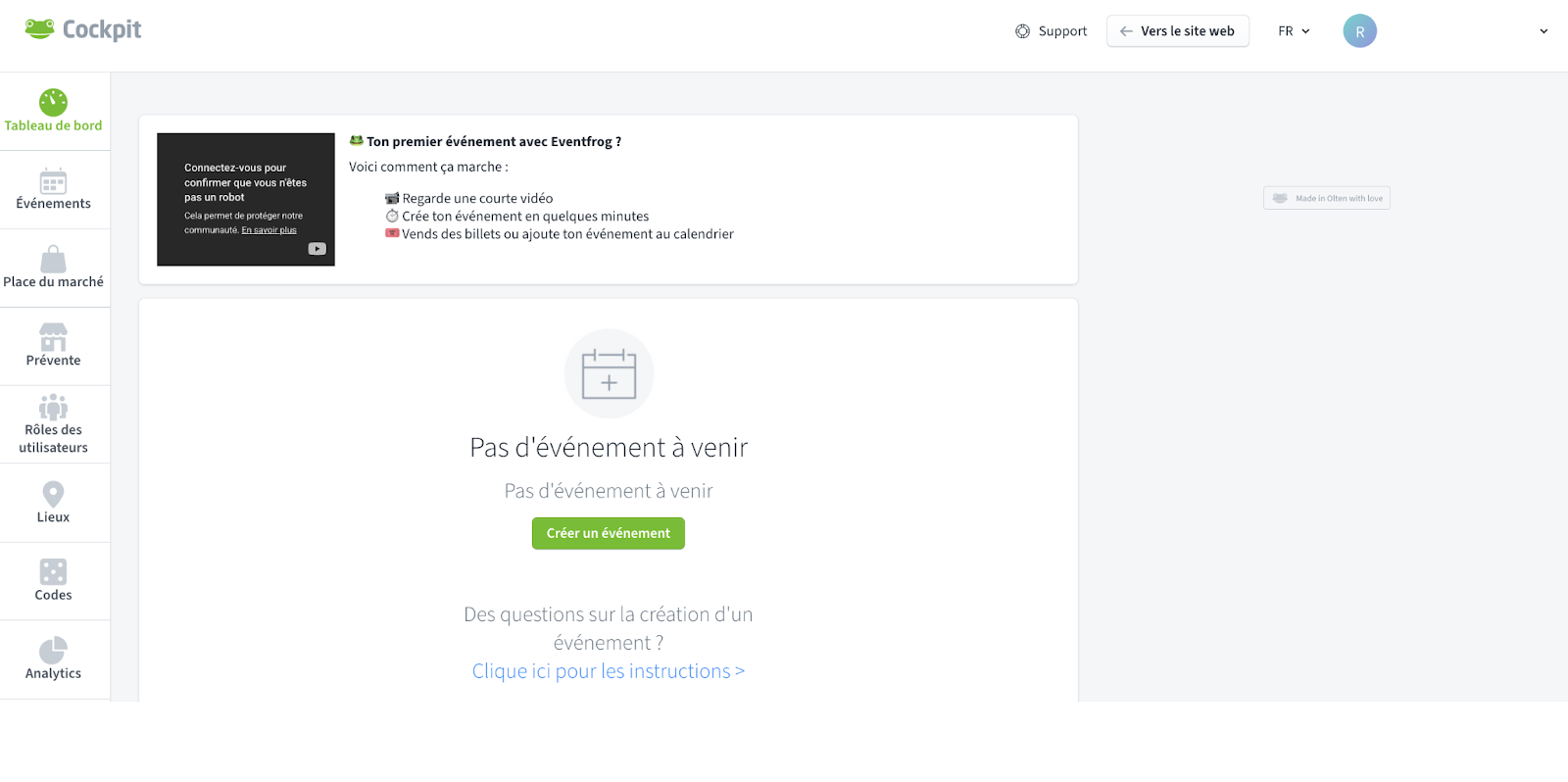Open the Événements calendar icon
Viewport: 1568px width, 782px height.
[53, 181]
